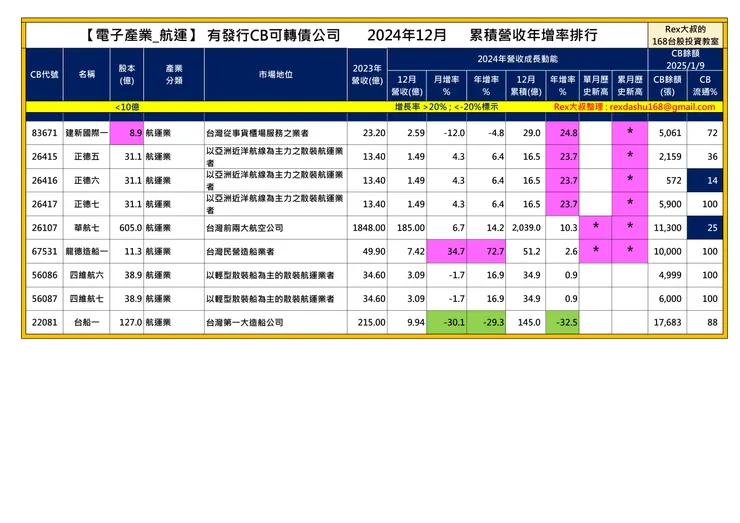
Task: Select the green -32.5 cumulative growth cell
Action: coord(563,322)
